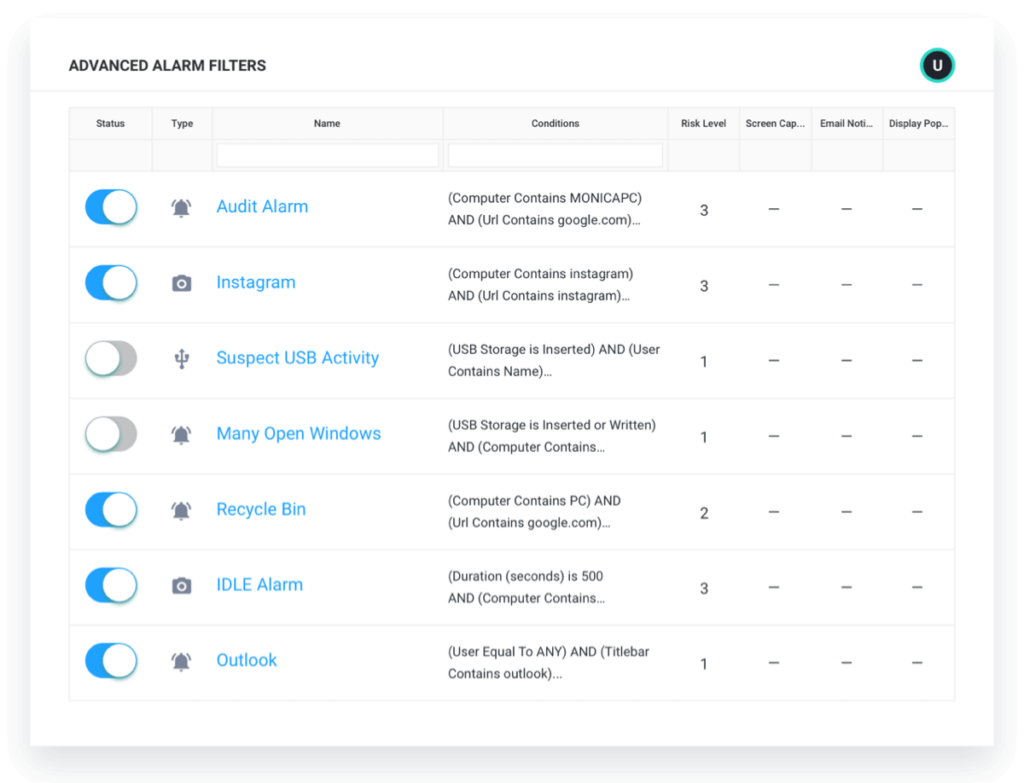The height and width of the screenshot is (783, 1024).
Task: Open the Recycle Bin alarm filter
Action: point(261,510)
